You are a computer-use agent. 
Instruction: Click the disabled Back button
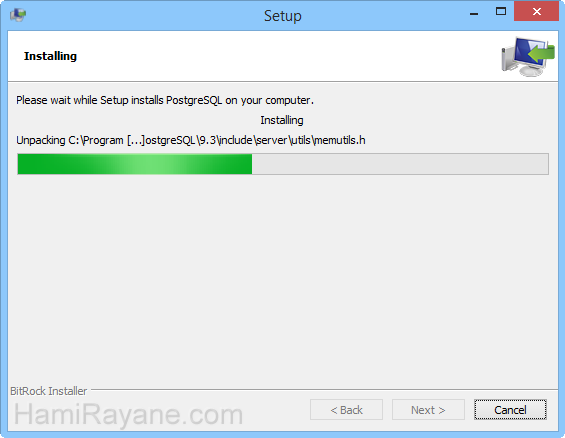coord(346,410)
